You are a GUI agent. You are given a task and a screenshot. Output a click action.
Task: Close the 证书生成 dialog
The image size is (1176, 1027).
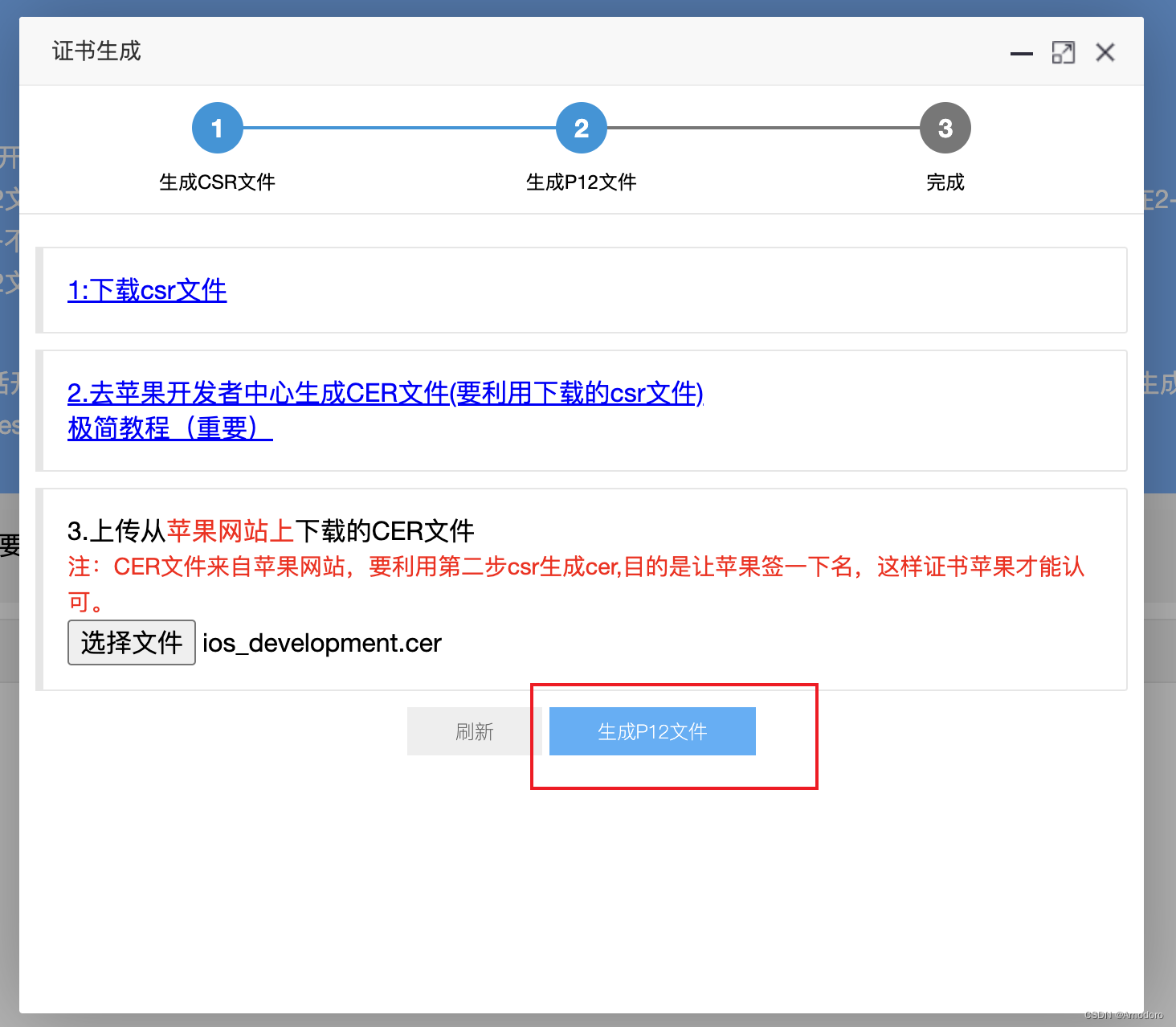pyautogui.click(x=1105, y=53)
